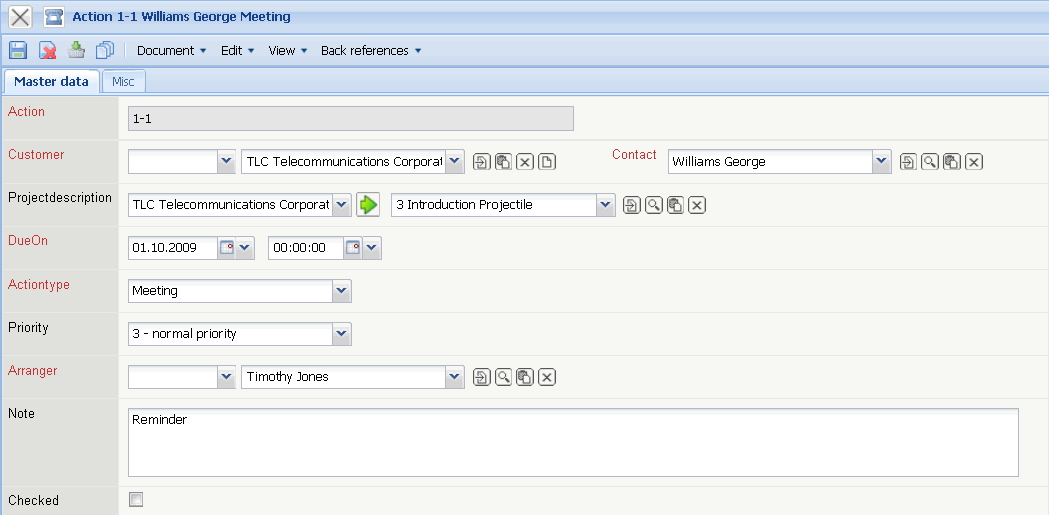Expand the Customer name dropdown arrow
This screenshot has height=515, width=1049.
(x=455, y=161)
